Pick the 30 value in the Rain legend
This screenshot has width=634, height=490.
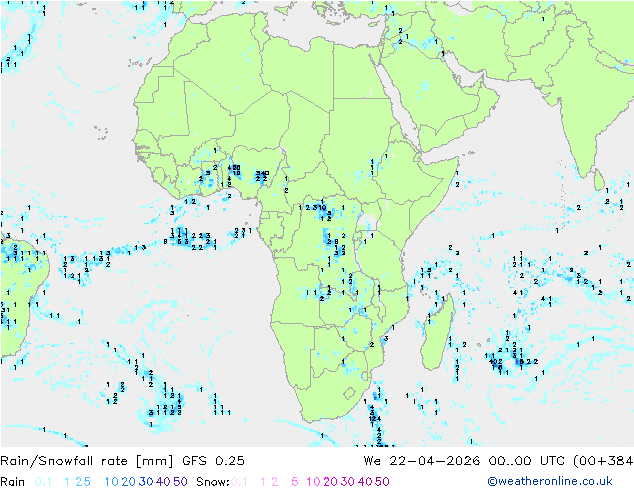pos(146,482)
